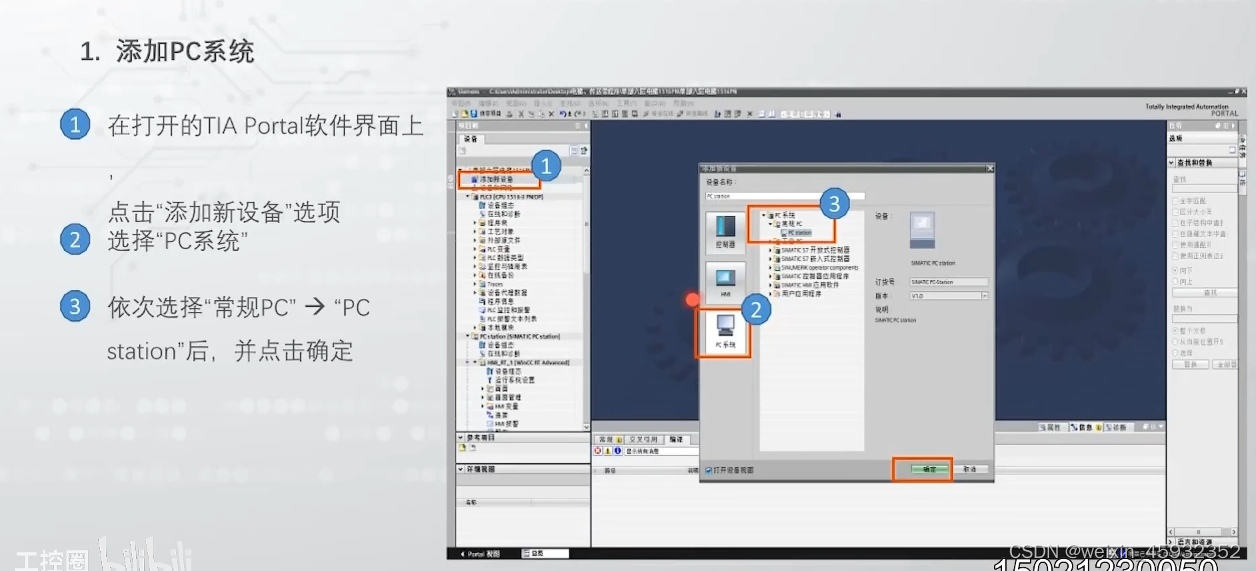Toggle 打开设备视图 checkbox
This screenshot has height=571, width=1256.
pyautogui.click(x=708, y=470)
